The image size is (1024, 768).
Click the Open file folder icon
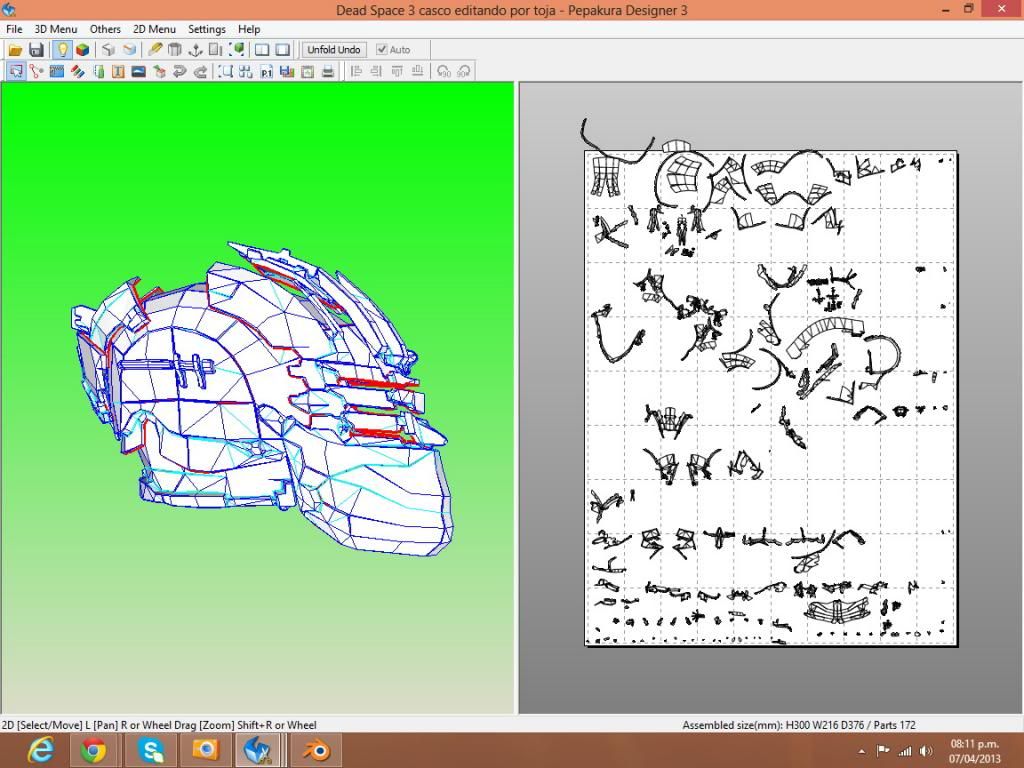(15, 50)
